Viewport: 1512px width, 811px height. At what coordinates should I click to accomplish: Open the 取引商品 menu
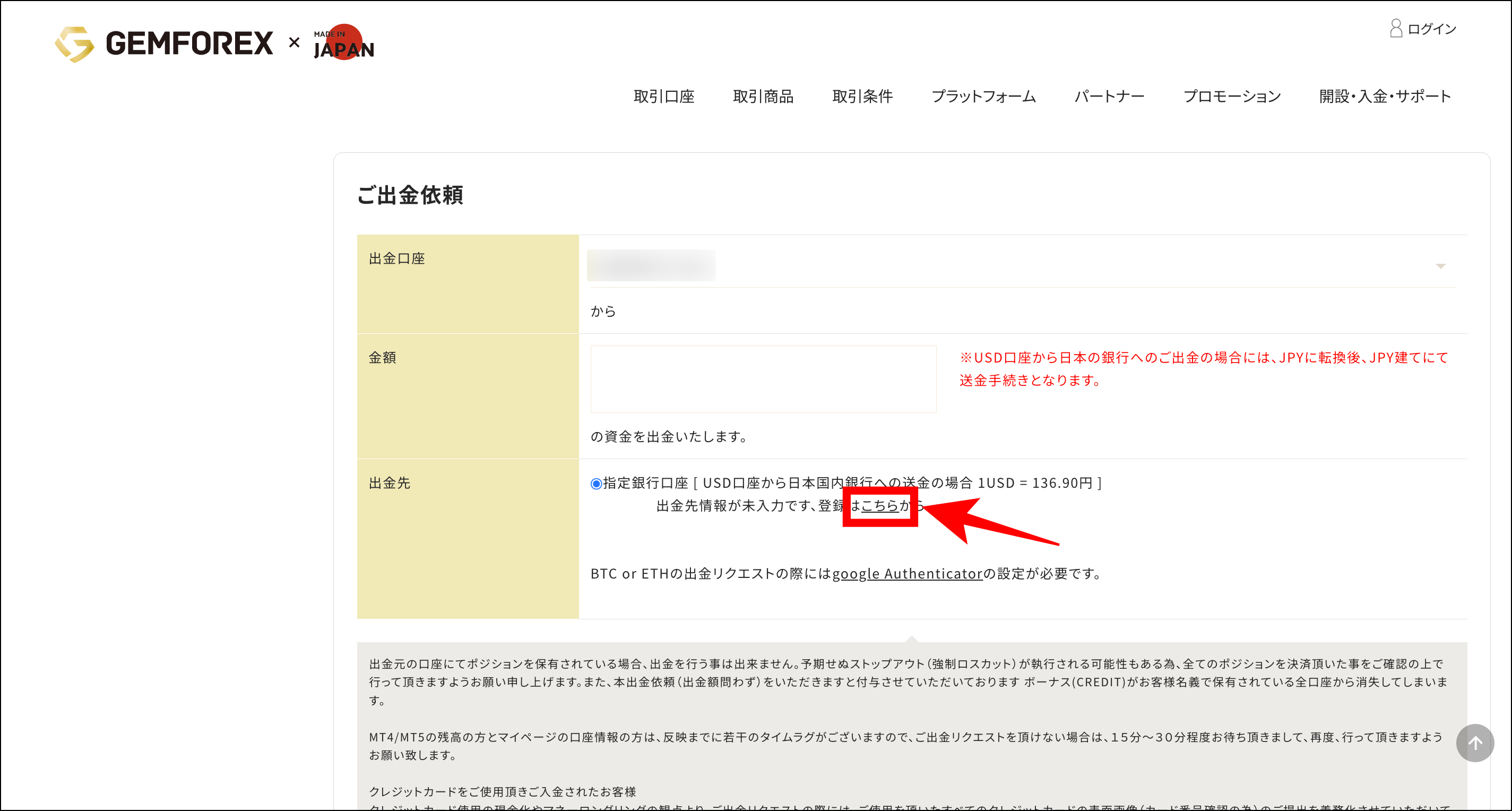click(x=763, y=96)
